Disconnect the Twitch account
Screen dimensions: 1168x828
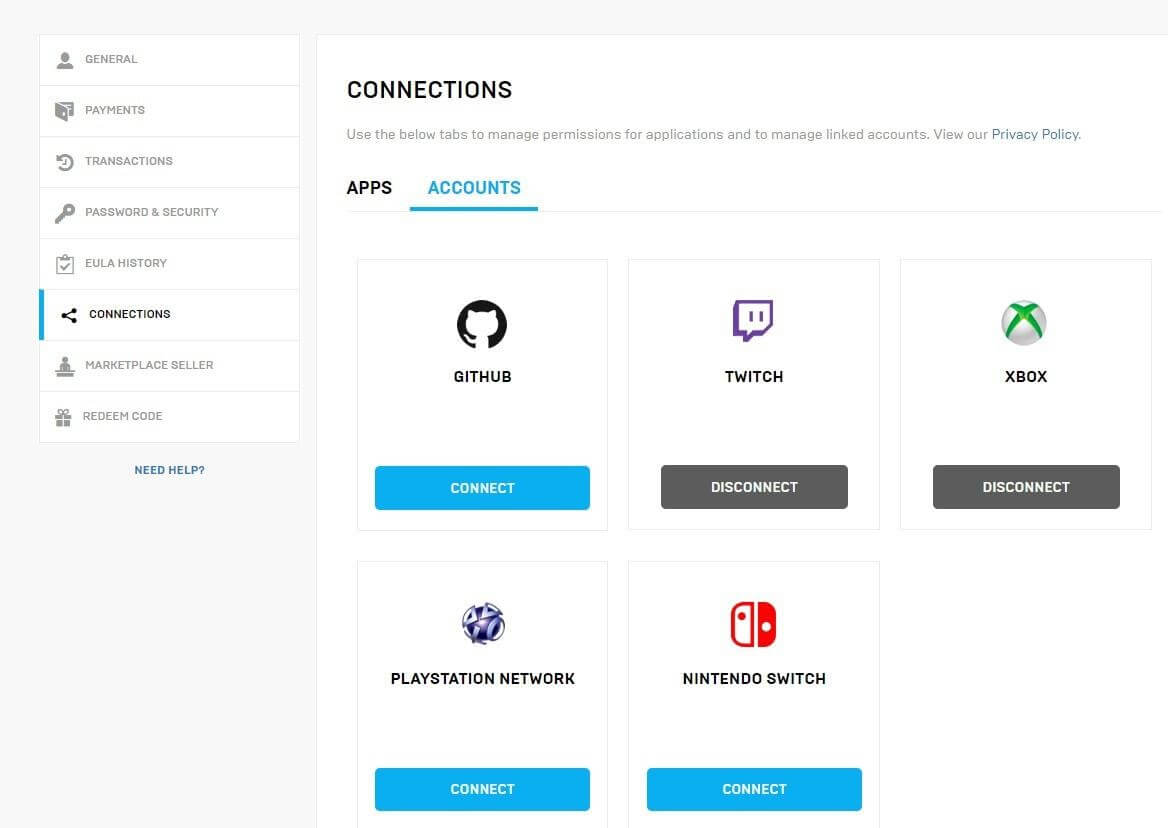[x=754, y=487]
